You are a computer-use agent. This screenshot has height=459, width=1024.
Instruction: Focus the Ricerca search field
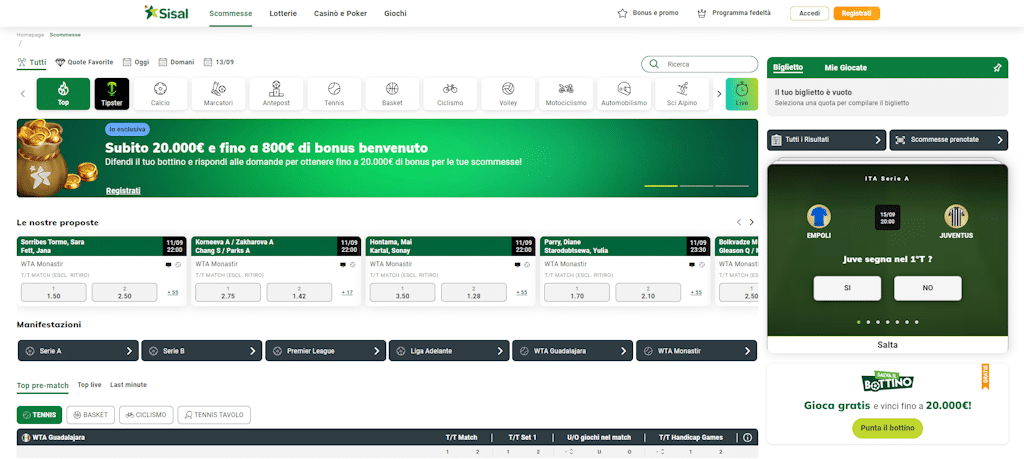pos(700,64)
